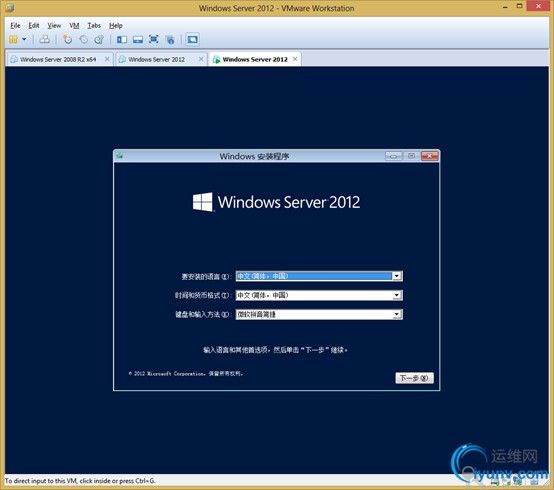Image resolution: width=554 pixels, height=490 pixels.
Task: Close the Windows 安装程序 dialog
Action: click(430, 156)
